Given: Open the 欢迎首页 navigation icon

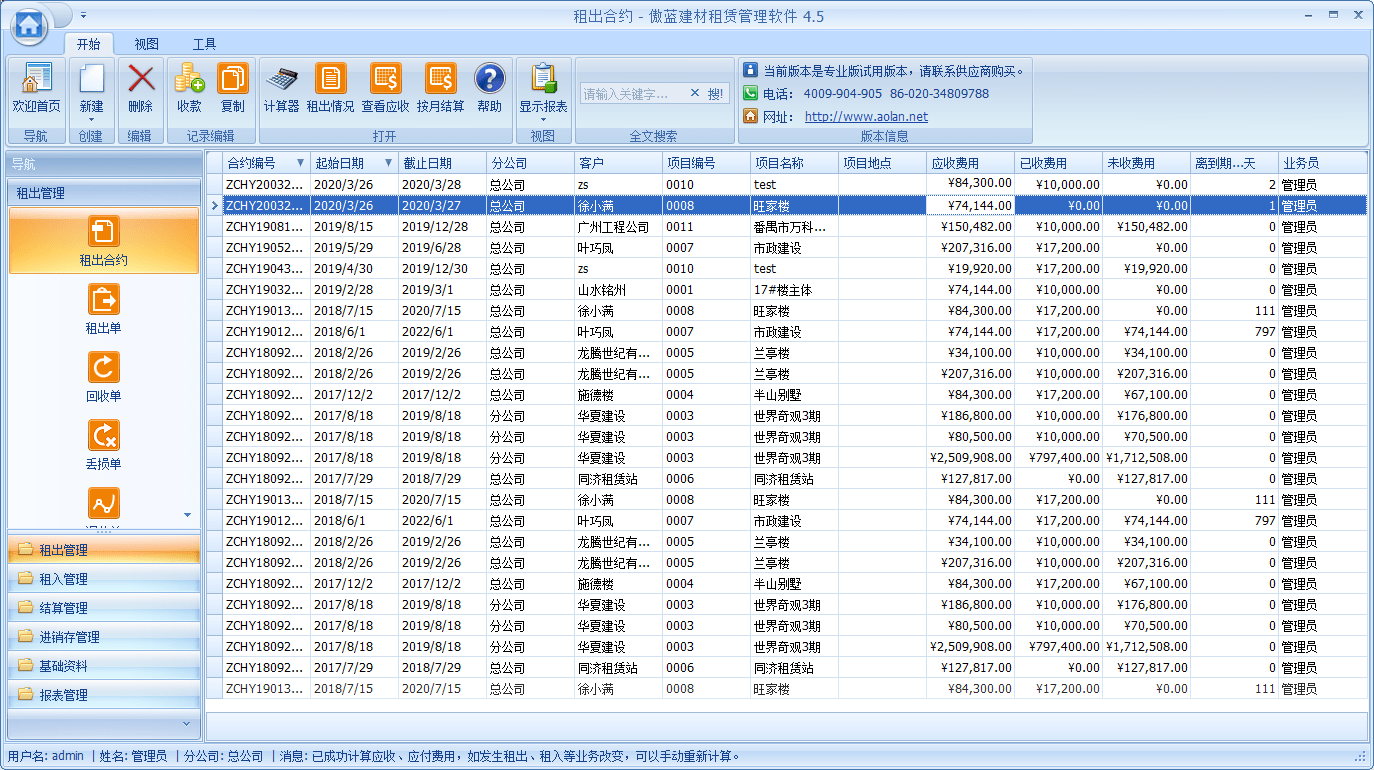Looking at the screenshot, I should (x=36, y=90).
